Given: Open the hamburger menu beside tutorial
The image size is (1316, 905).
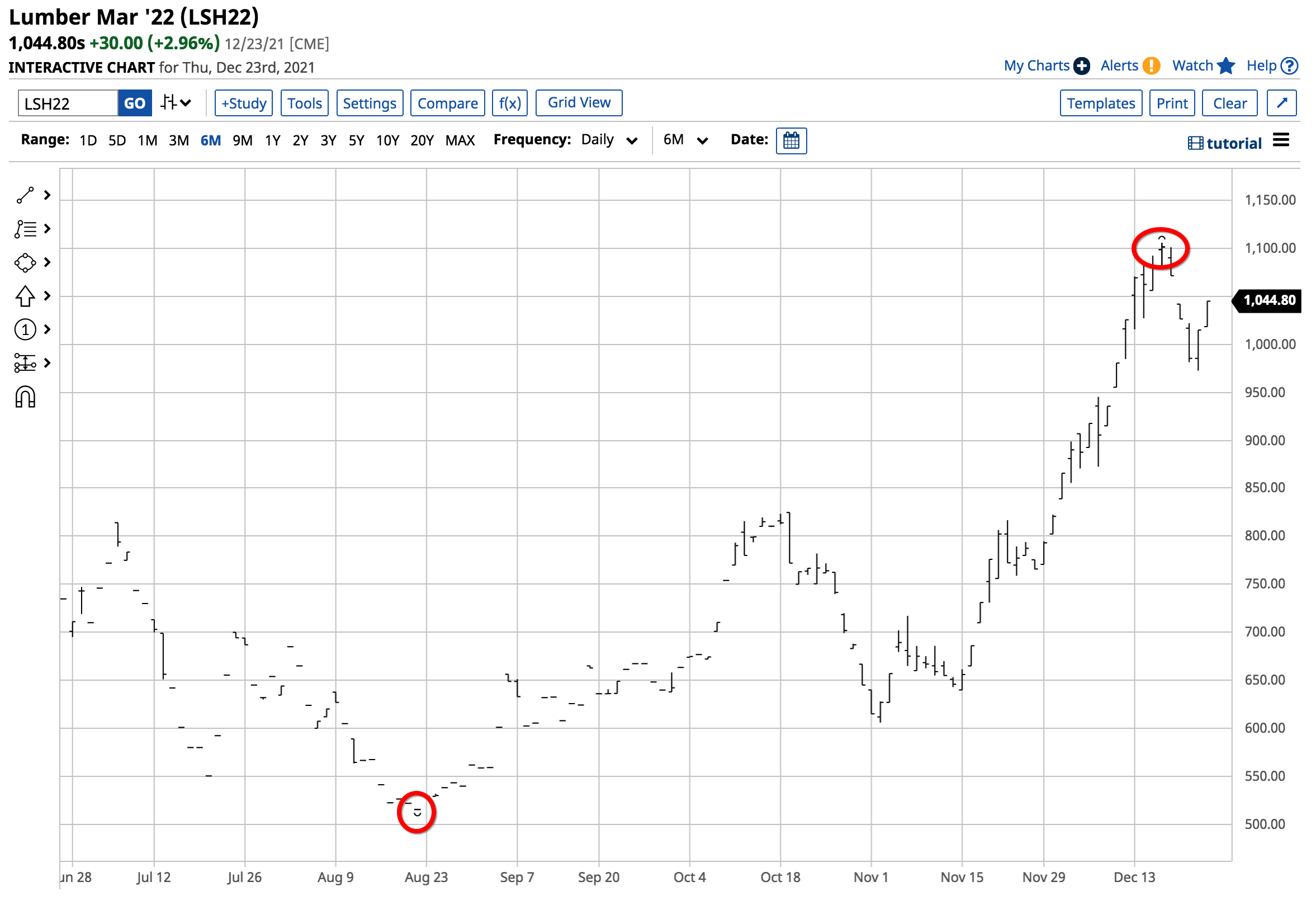Looking at the screenshot, I should [x=1282, y=140].
